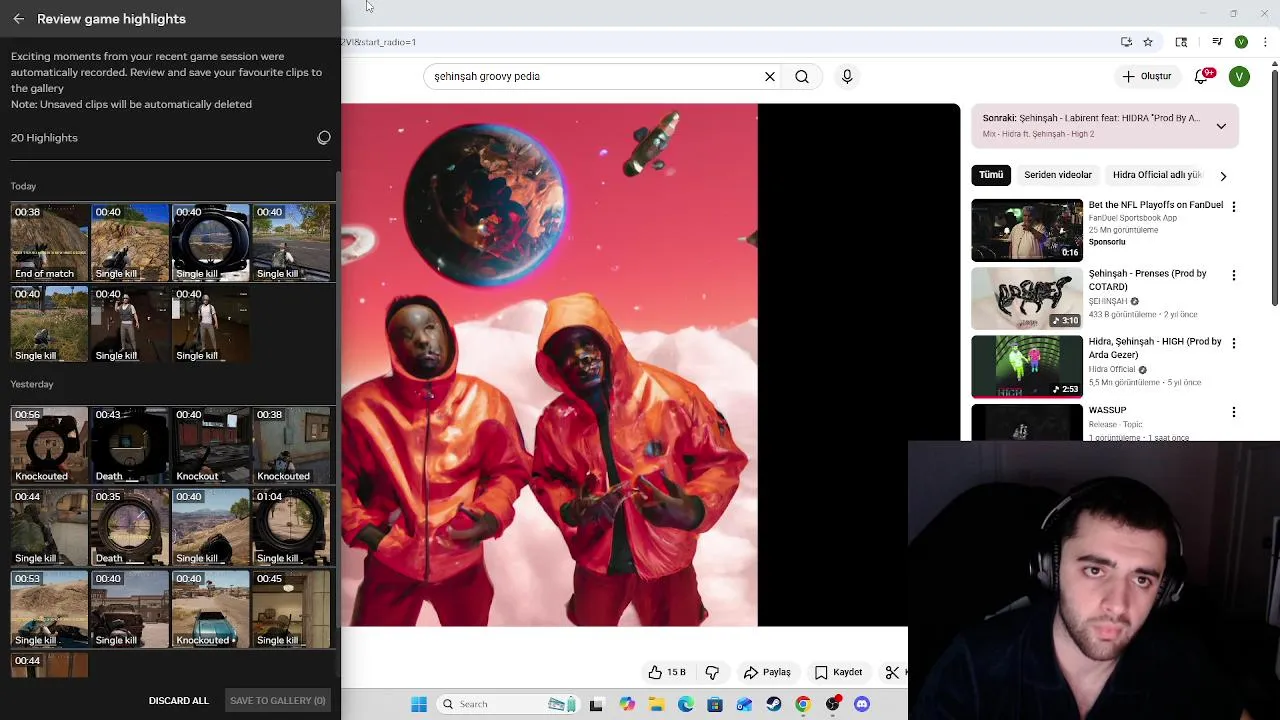Open YouTube notifications bell
Screen dimensions: 1280x720
[x=1201, y=77]
